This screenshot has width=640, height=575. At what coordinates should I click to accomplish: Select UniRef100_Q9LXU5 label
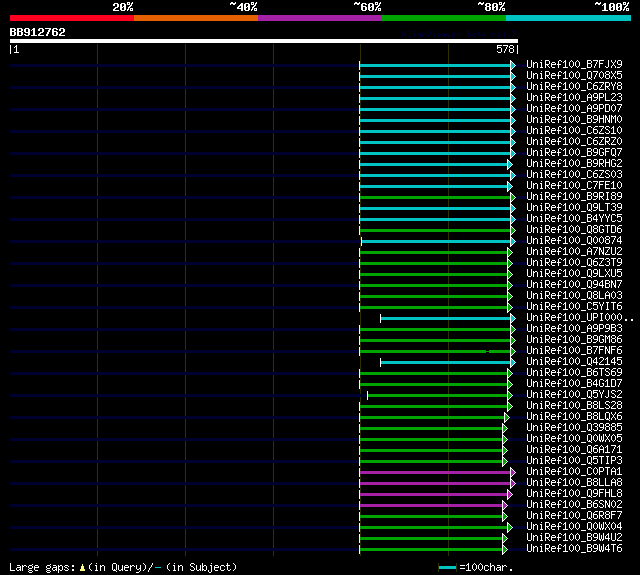click(x=574, y=274)
